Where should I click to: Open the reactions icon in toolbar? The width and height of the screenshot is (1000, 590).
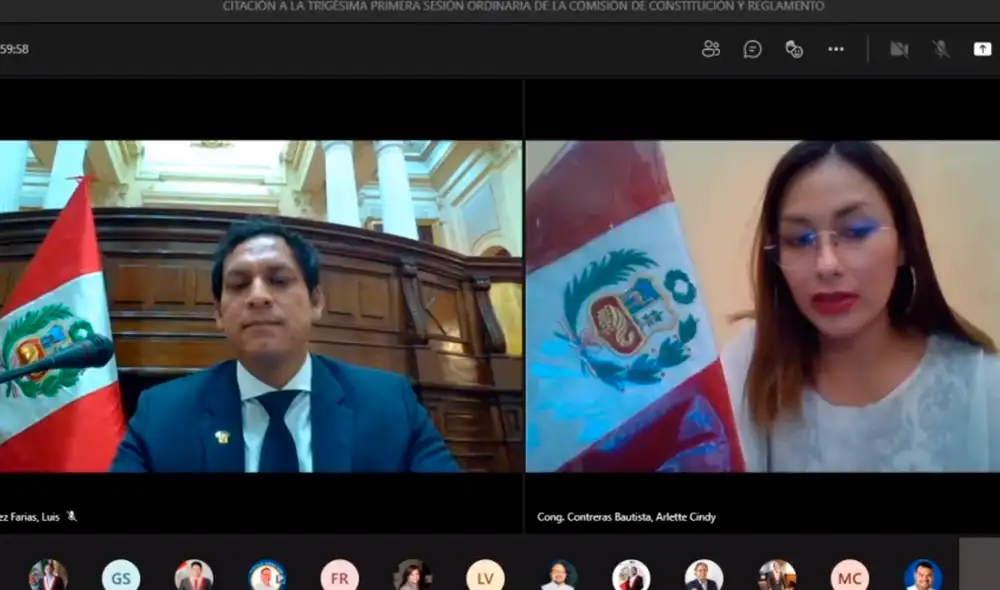tap(794, 49)
